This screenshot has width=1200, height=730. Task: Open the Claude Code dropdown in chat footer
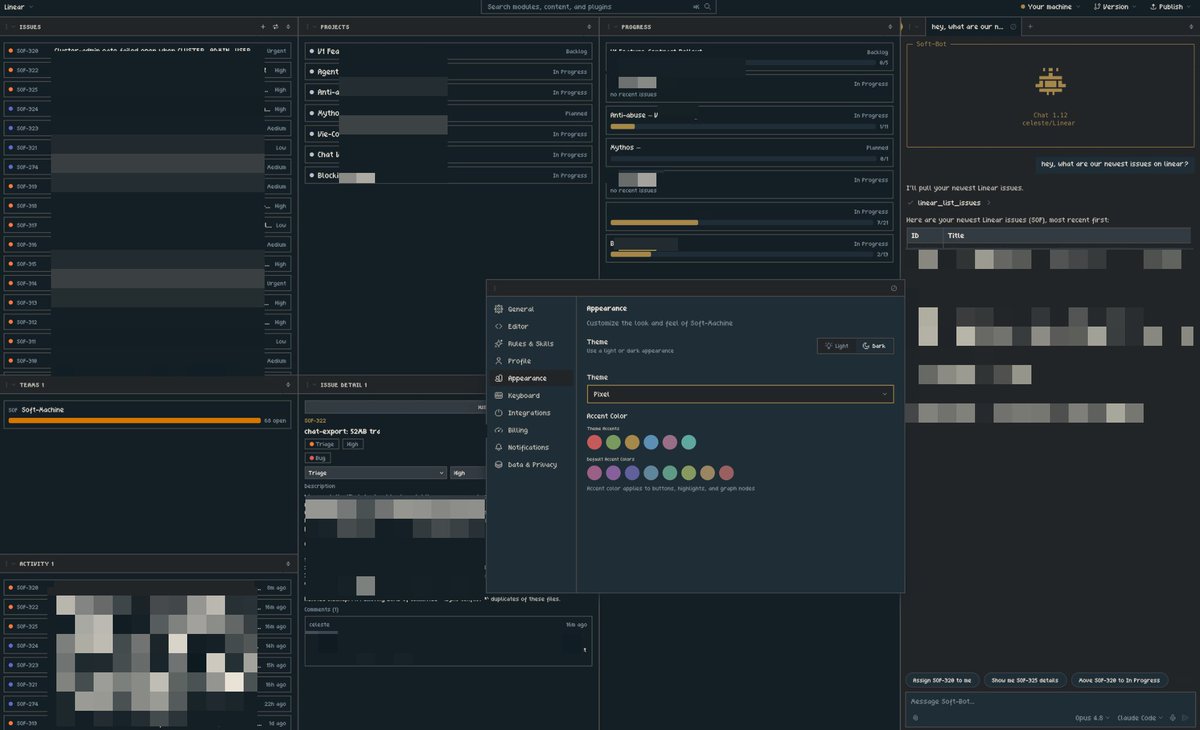pos(1140,718)
